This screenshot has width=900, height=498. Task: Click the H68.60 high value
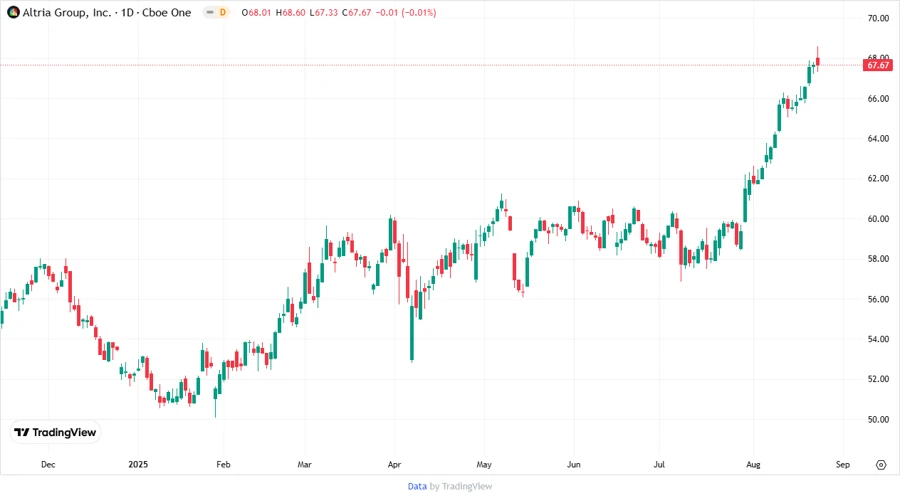tap(290, 12)
